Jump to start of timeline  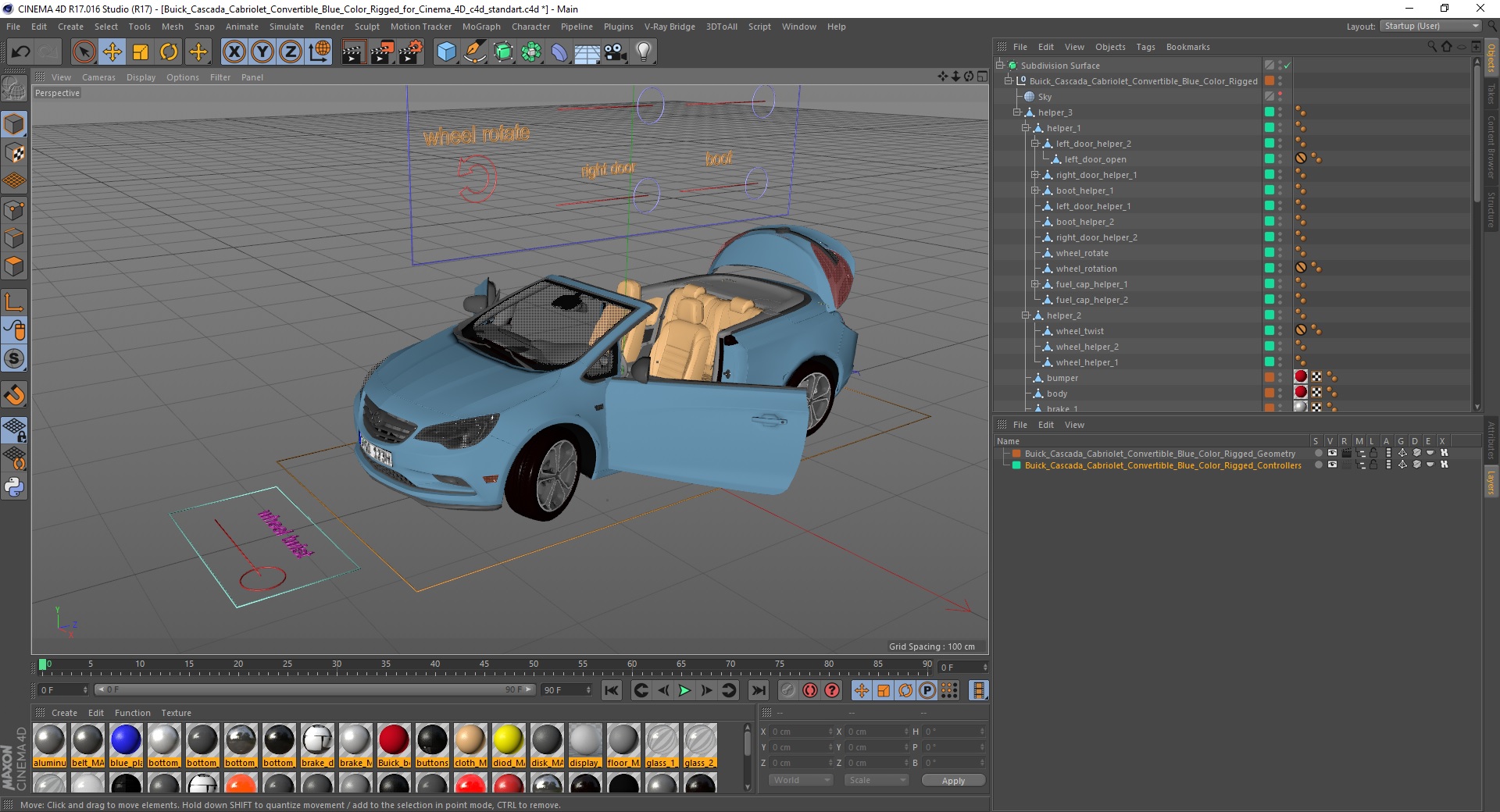point(612,690)
